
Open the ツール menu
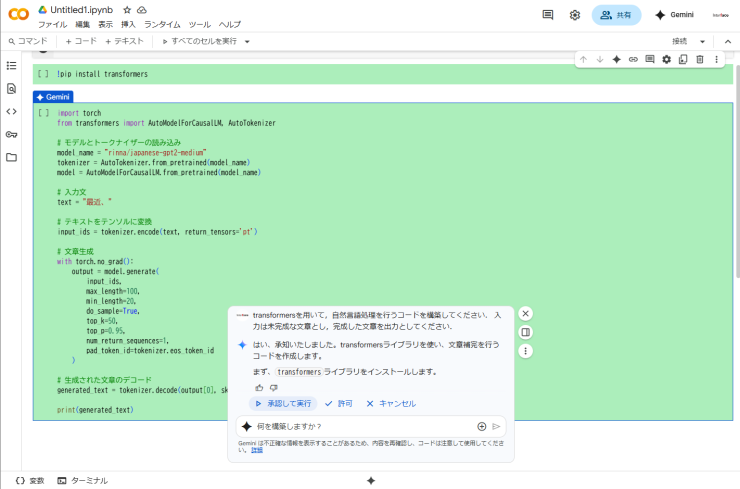click(x=200, y=25)
